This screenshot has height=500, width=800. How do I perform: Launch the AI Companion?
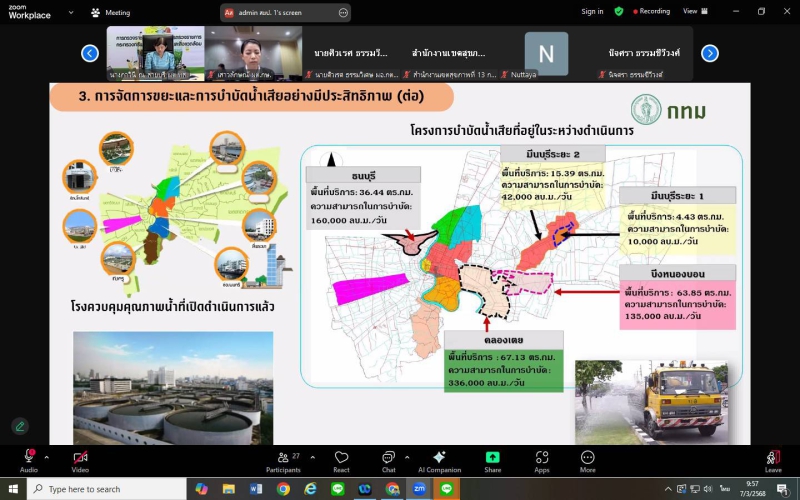[x=439, y=459]
